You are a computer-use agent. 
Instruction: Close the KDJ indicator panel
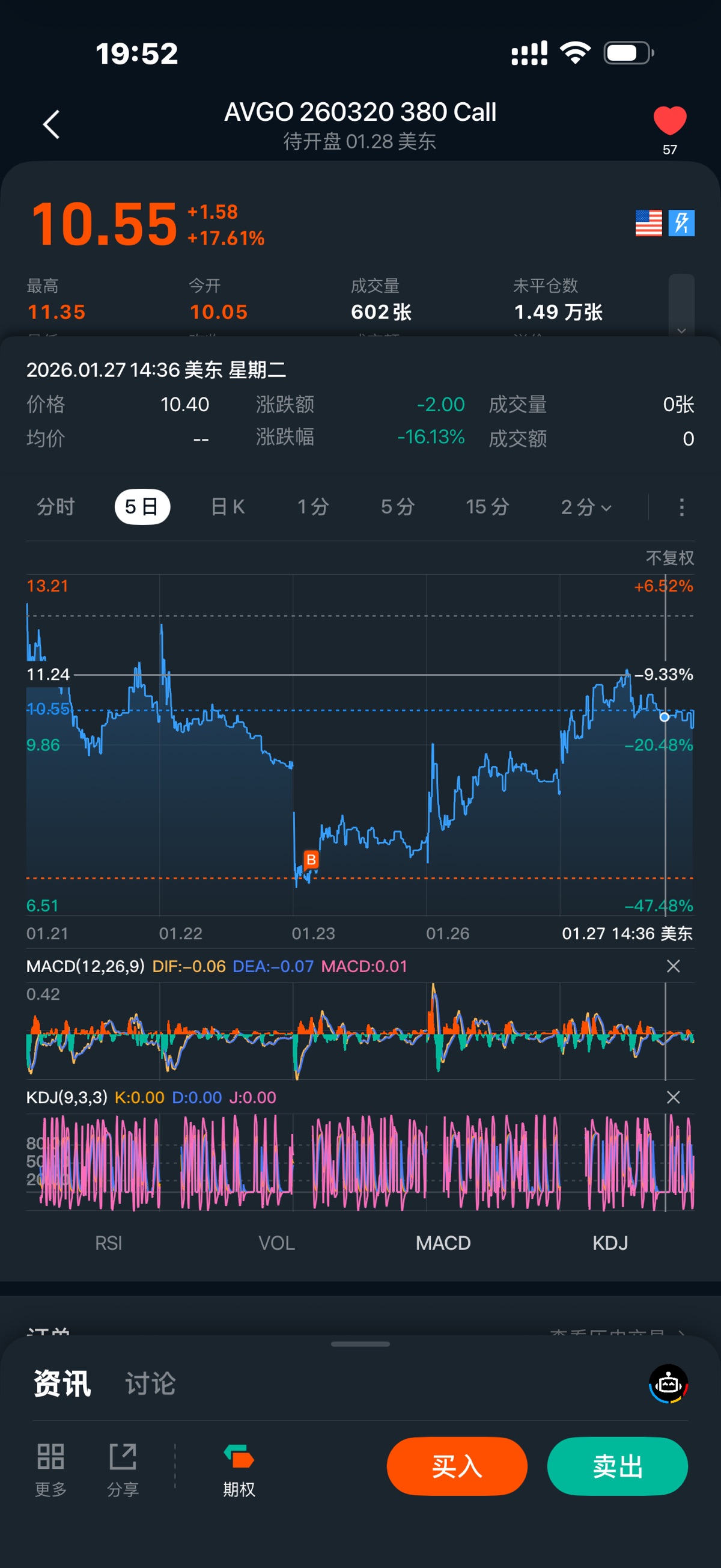point(673,1097)
